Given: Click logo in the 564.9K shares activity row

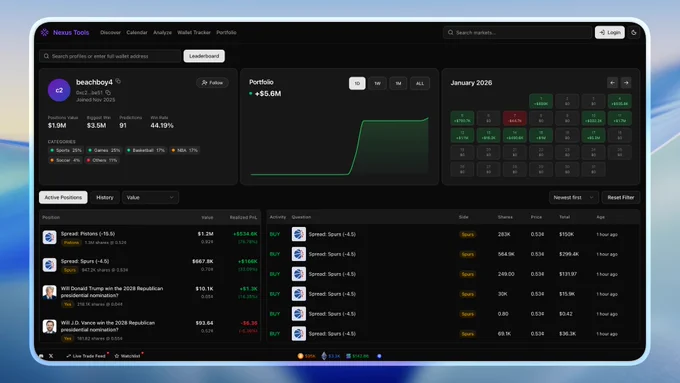Looking at the screenshot, I should [299, 254].
